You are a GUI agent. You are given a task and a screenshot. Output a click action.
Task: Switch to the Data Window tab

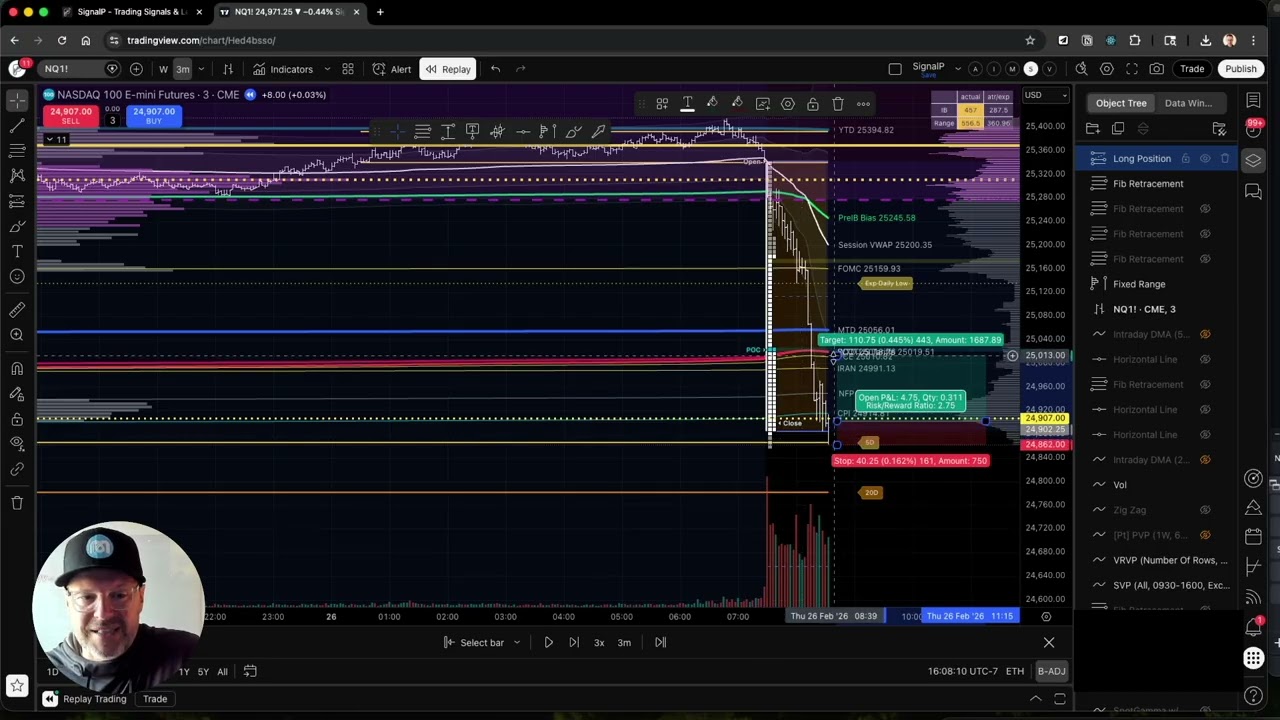coord(1188,103)
